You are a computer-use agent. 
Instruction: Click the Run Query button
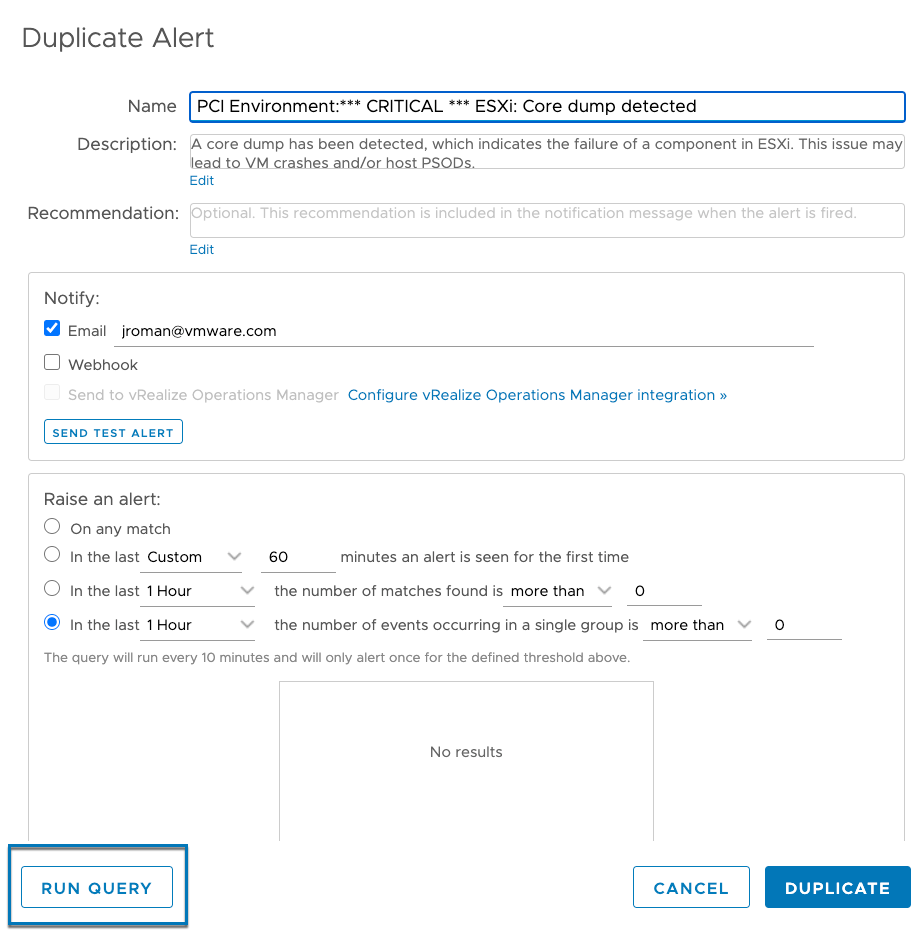pyautogui.click(x=97, y=887)
